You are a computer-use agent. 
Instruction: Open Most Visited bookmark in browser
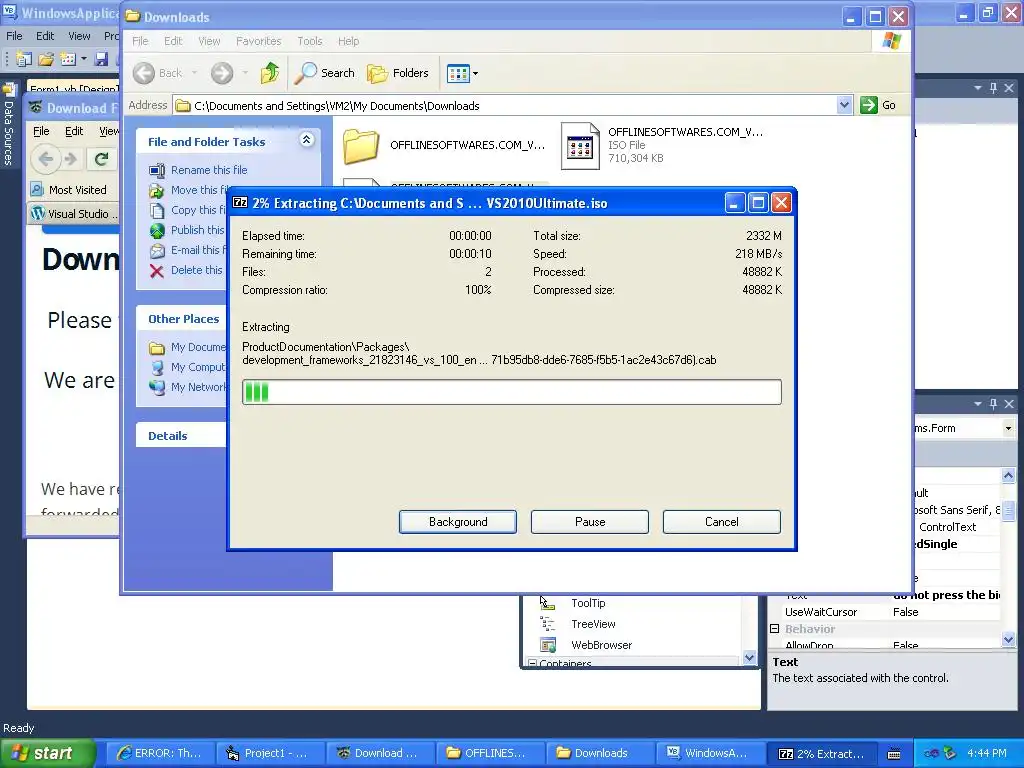(69, 190)
